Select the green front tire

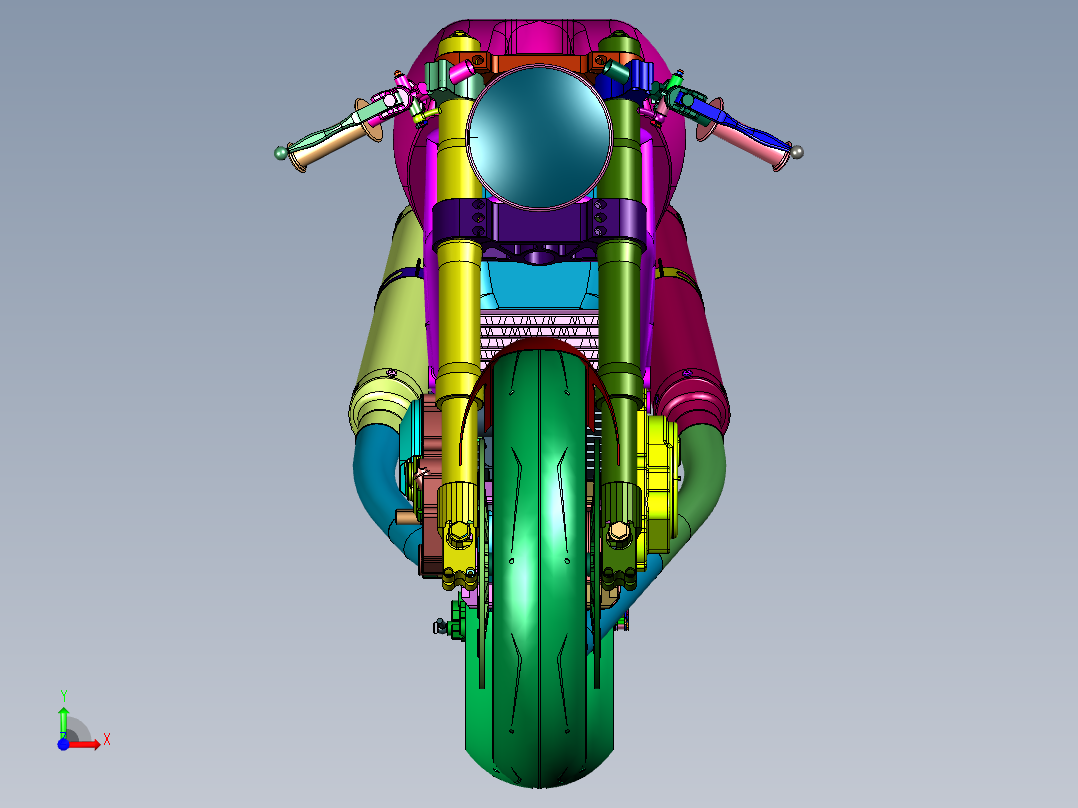pyautogui.click(x=540, y=567)
